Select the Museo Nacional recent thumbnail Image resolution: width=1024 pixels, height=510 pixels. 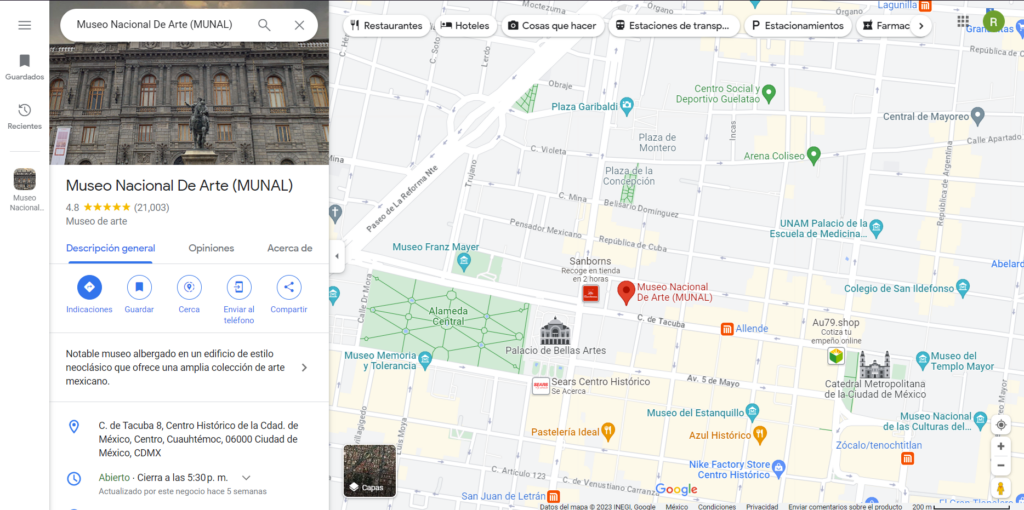25,180
